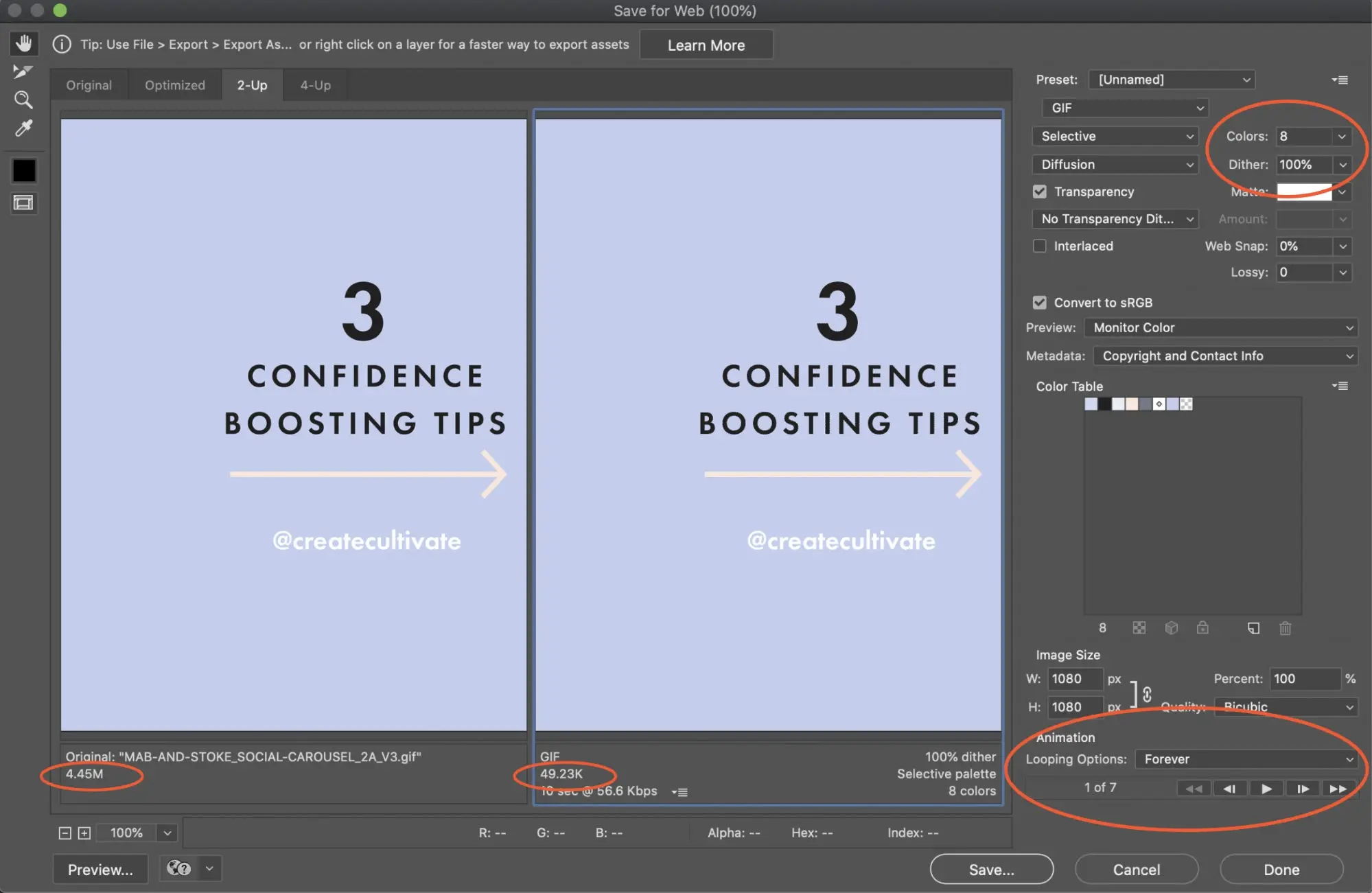Switch to the 4-Up tab

pos(315,84)
